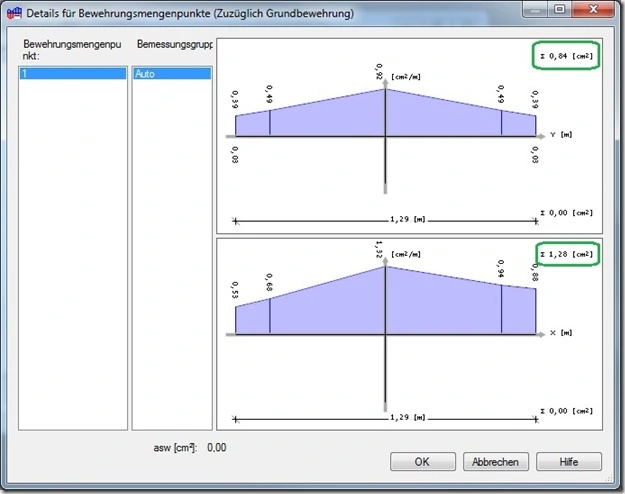Select Auto in Bemessungsgruppe list
The image size is (625, 494).
[172, 73]
